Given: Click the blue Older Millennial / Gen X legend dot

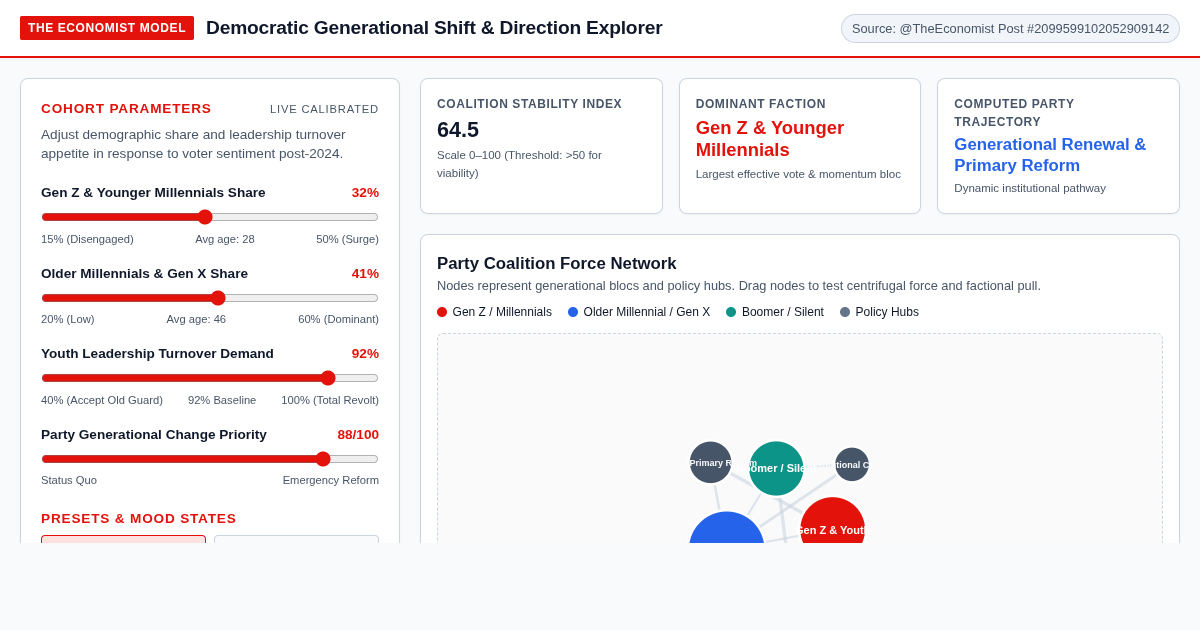Looking at the screenshot, I should [573, 312].
